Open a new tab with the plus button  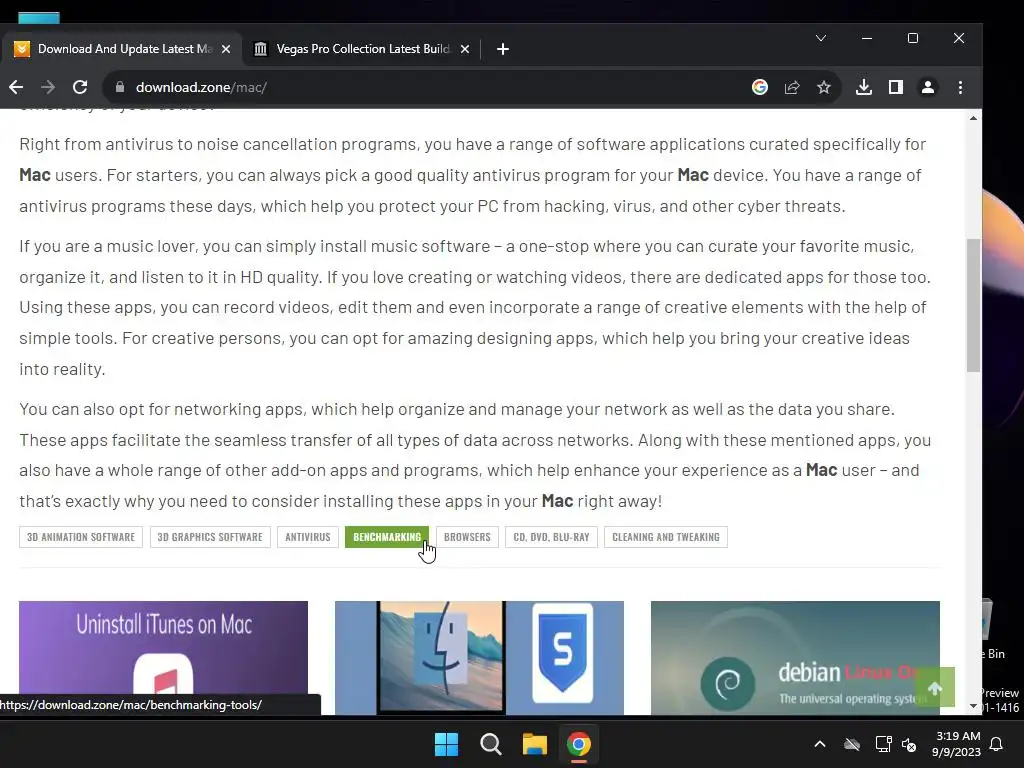[502, 49]
